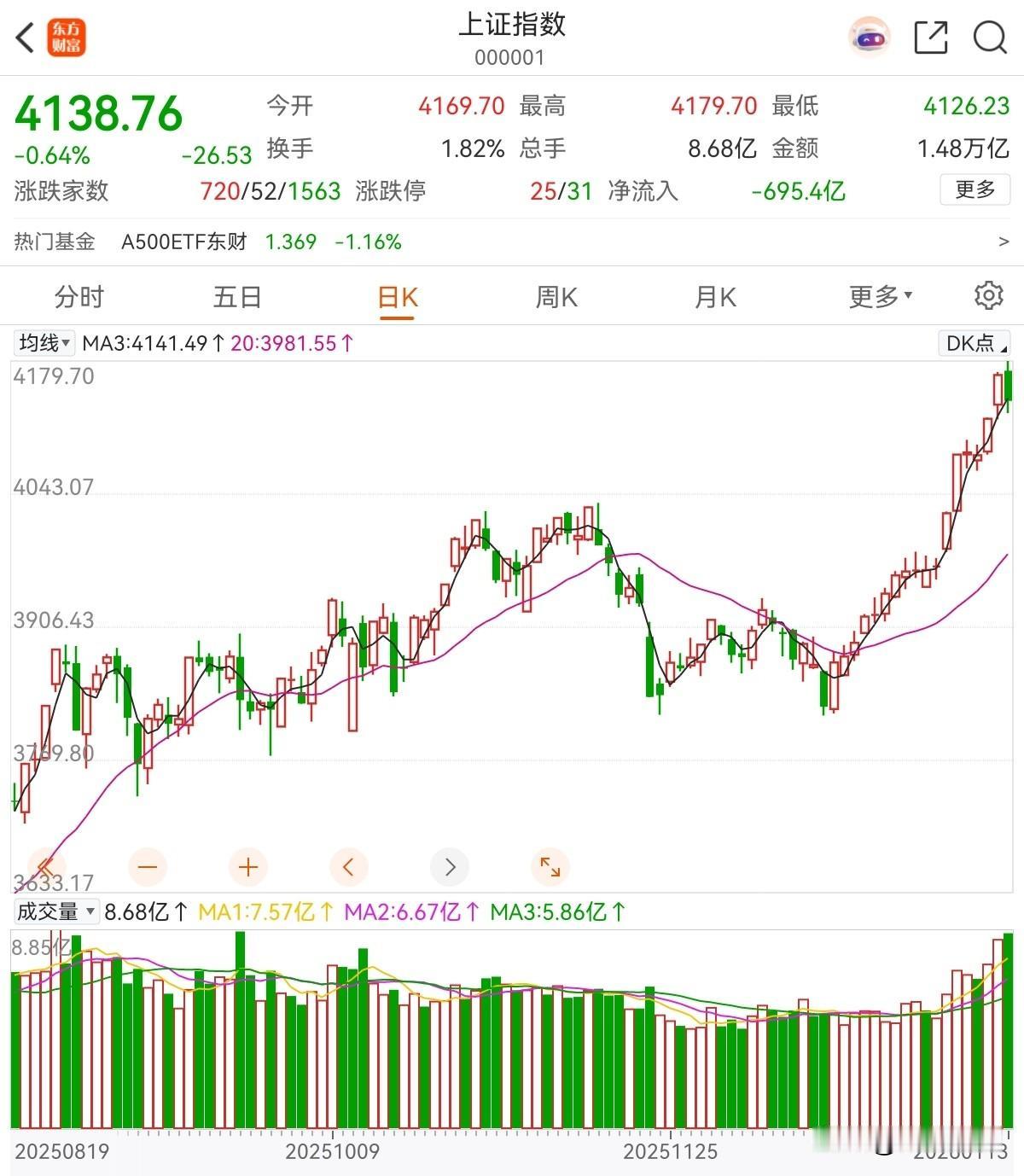The width and height of the screenshot is (1024, 1176).
Task: Open the search icon
Action: 988,38
